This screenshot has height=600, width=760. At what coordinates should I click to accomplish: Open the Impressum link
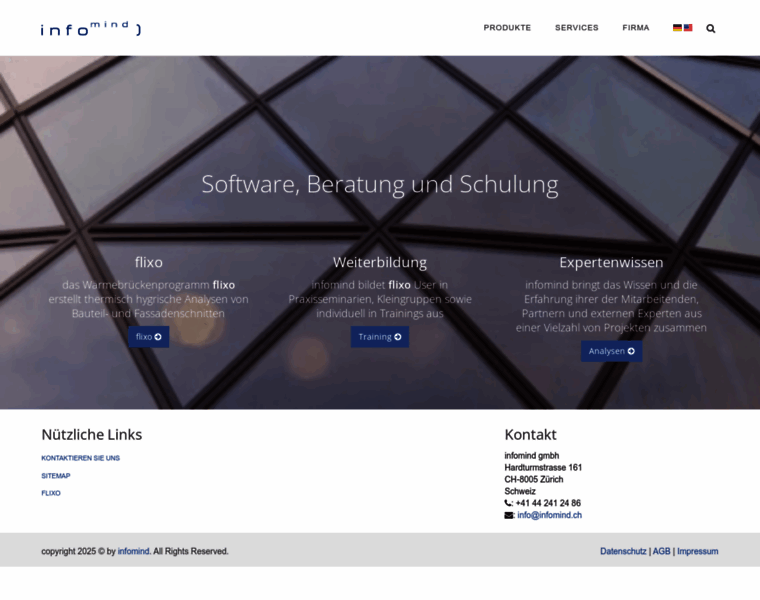click(697, 551)
